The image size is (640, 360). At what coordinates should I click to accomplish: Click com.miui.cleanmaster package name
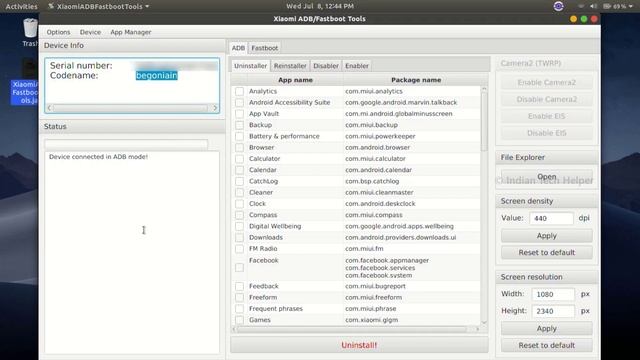point(379,192)
